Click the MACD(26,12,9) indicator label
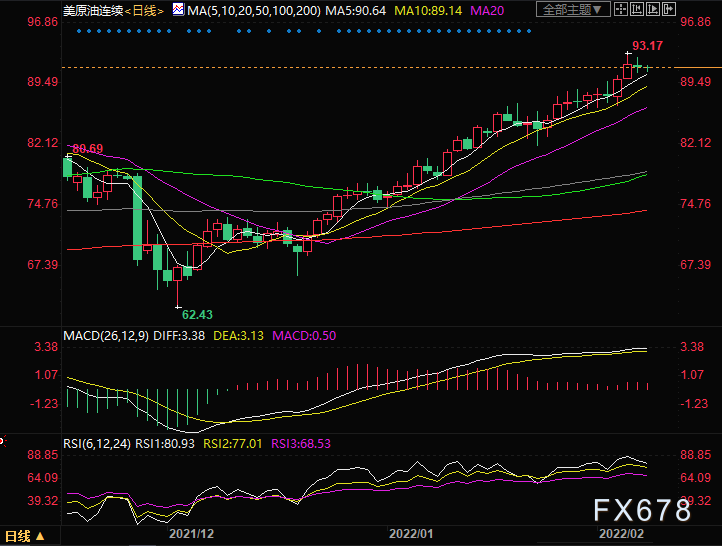 tap(106, 336)
